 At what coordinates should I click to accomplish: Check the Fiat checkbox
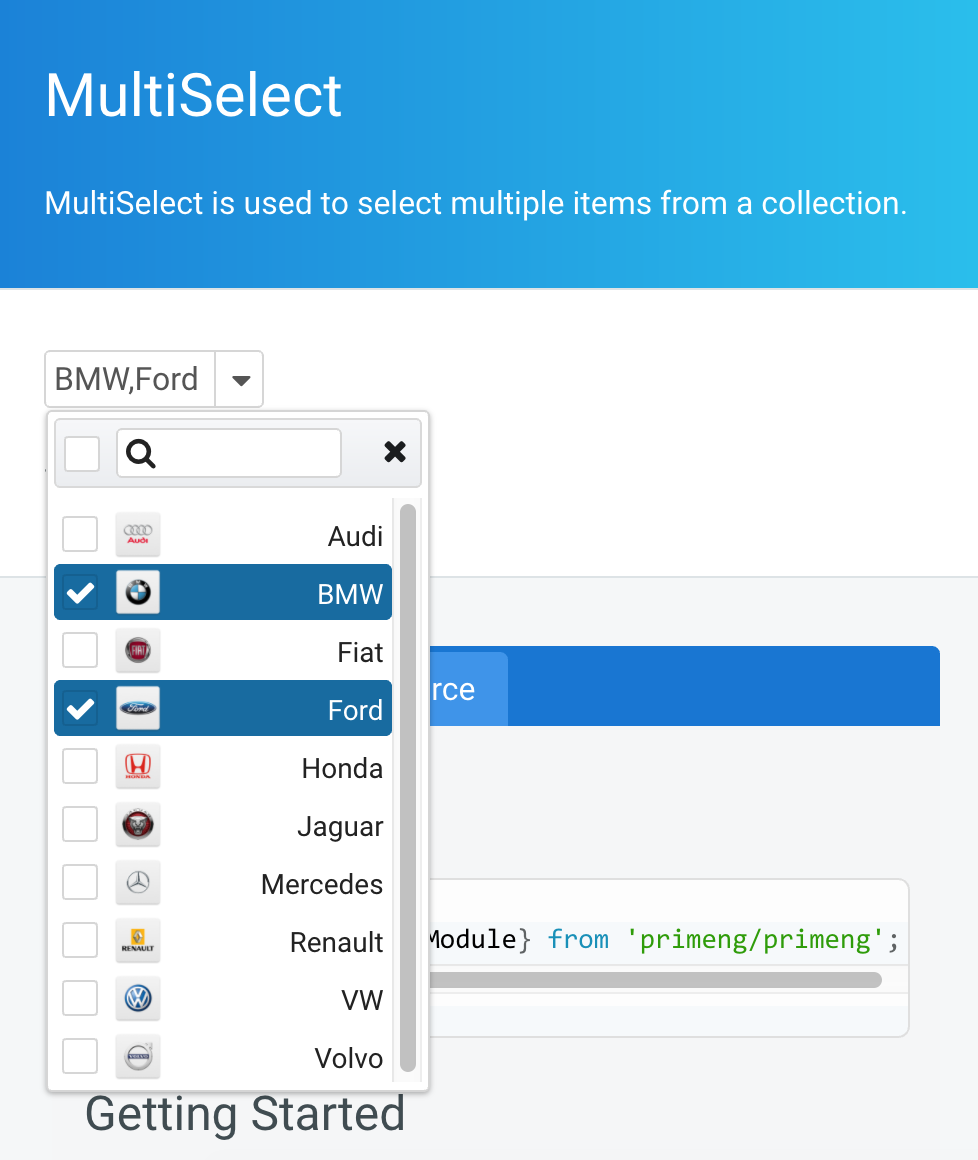[x=80, y=650]
